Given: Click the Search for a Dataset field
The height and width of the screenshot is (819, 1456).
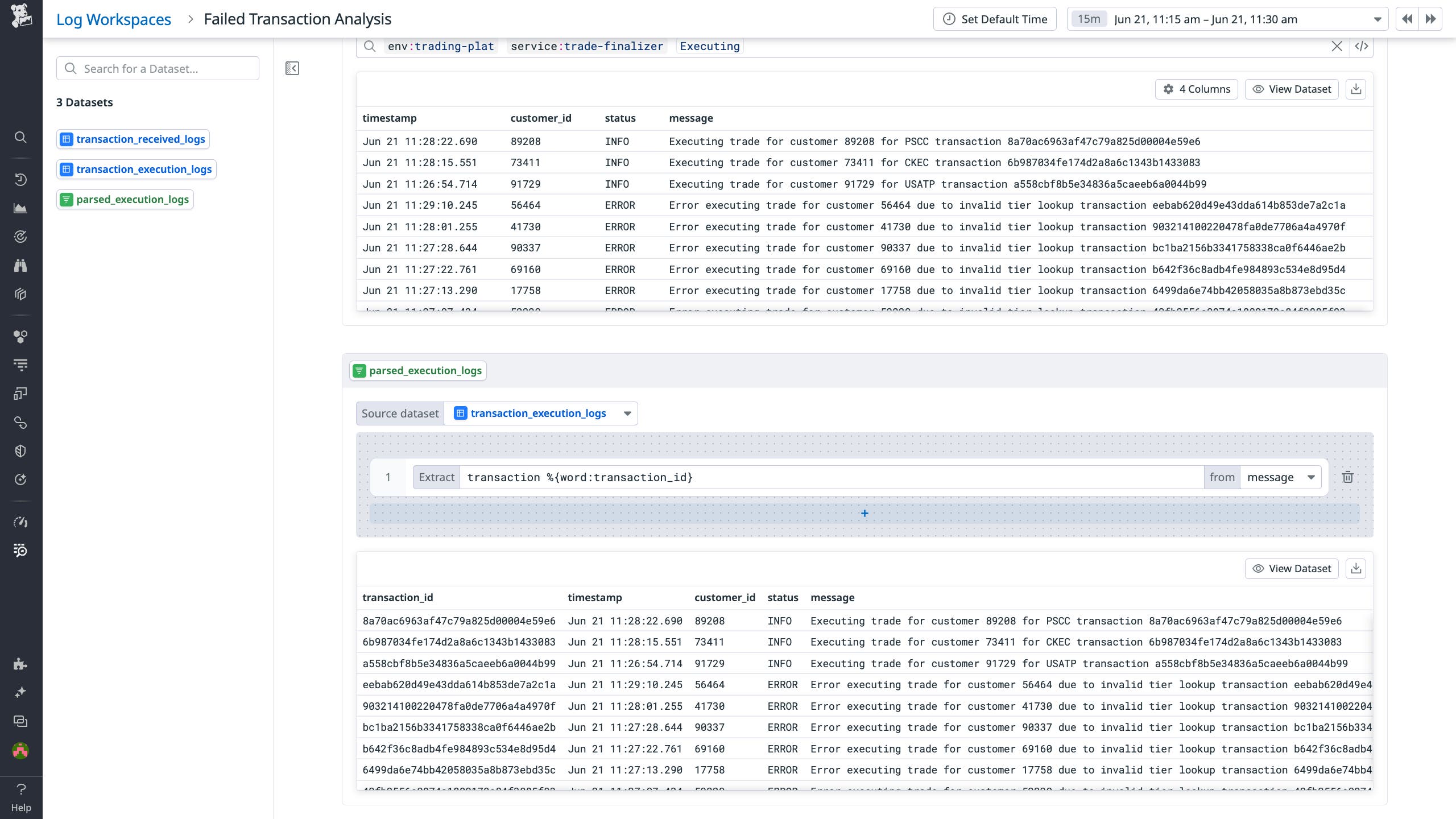Looking at the screenshot, I should 158,68.
